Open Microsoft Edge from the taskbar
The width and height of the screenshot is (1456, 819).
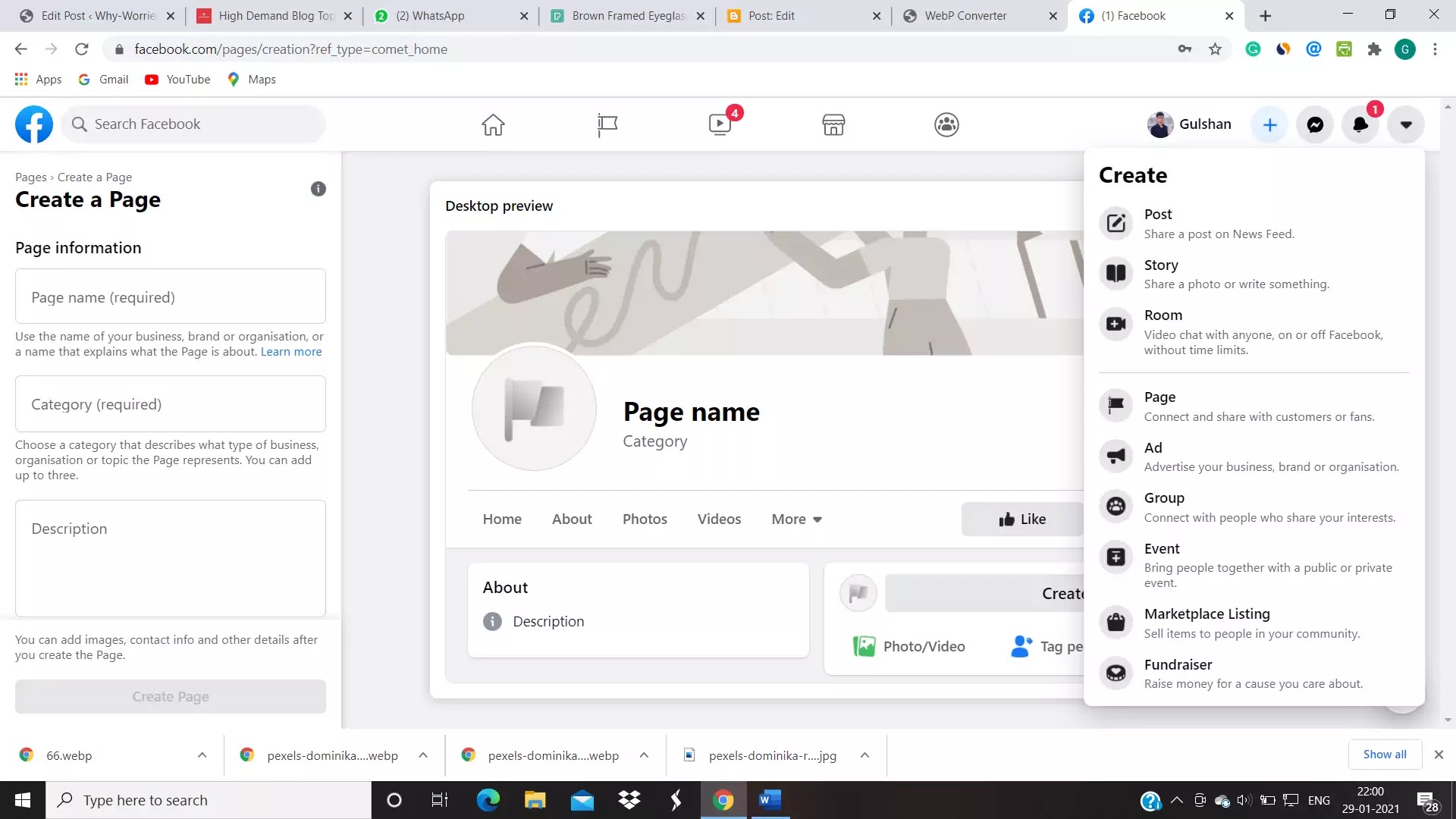(488, 800)
